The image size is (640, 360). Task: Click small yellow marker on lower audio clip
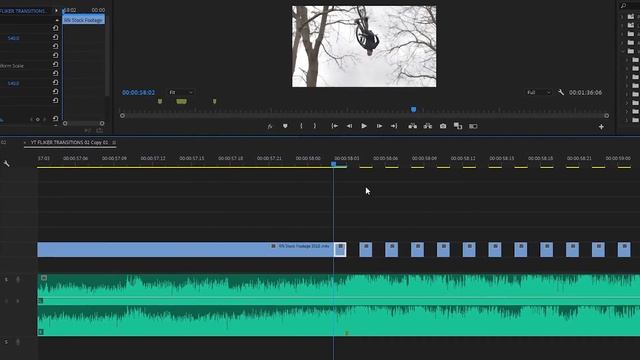347,333
